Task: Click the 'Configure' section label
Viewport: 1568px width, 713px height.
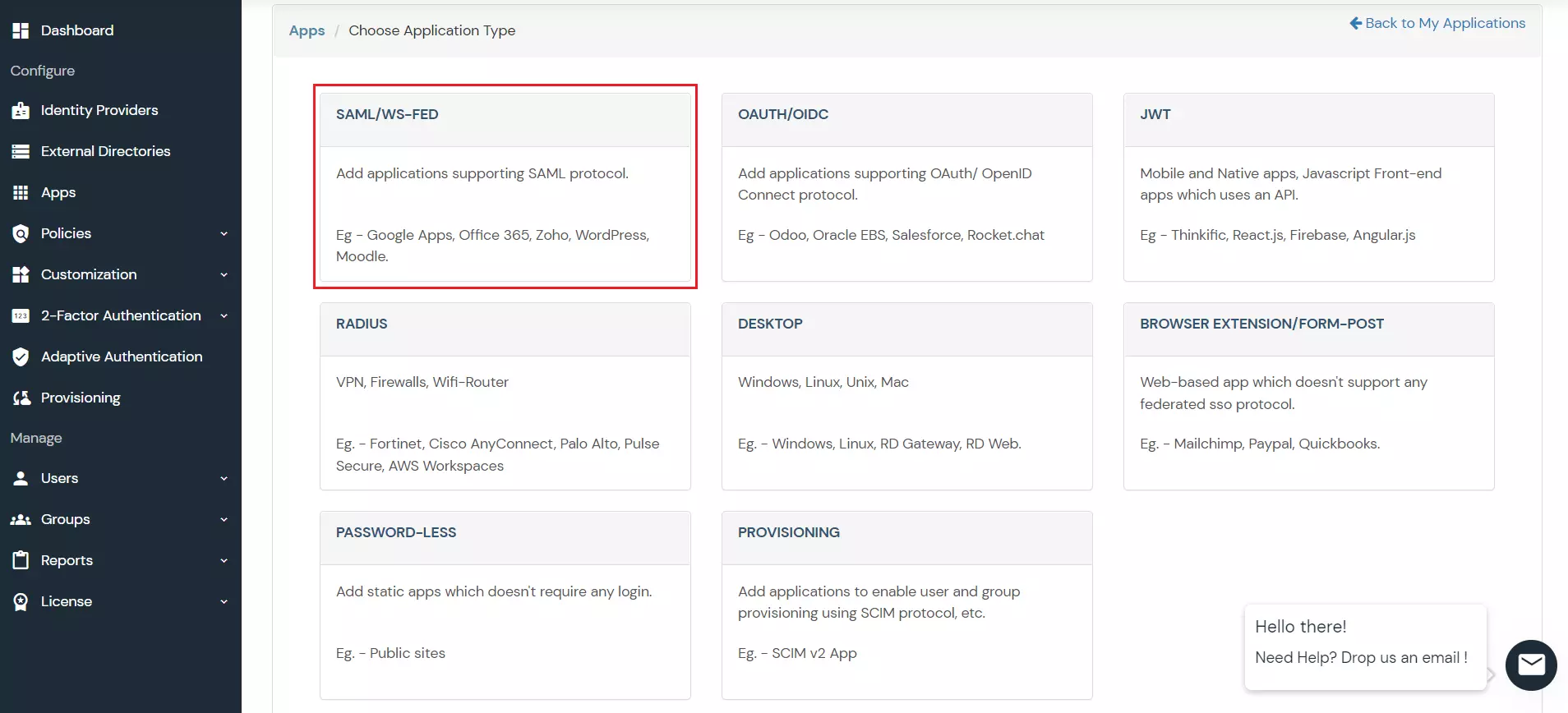Action: tap(43, 71)
